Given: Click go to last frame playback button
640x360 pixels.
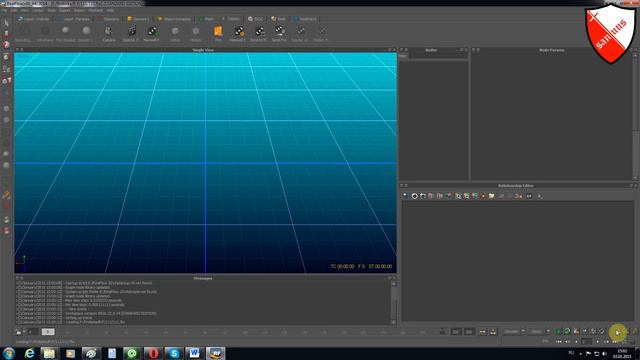Looking at the screenshot, I should tap(615, 342).
